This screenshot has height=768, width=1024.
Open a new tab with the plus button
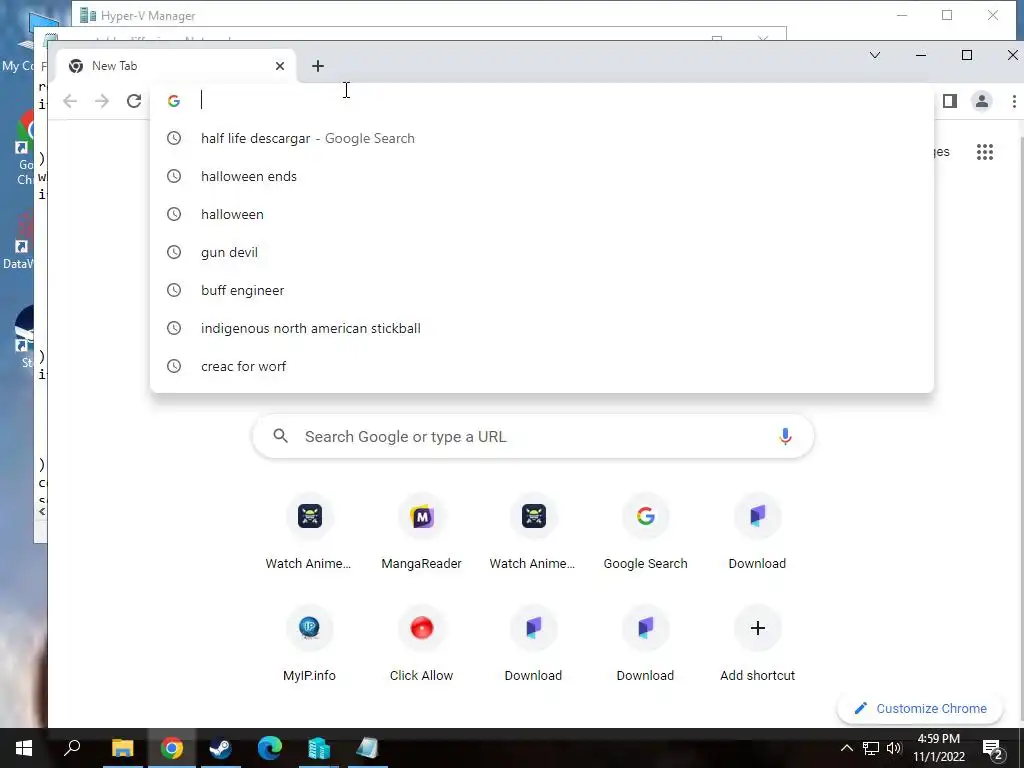[317, 66]
